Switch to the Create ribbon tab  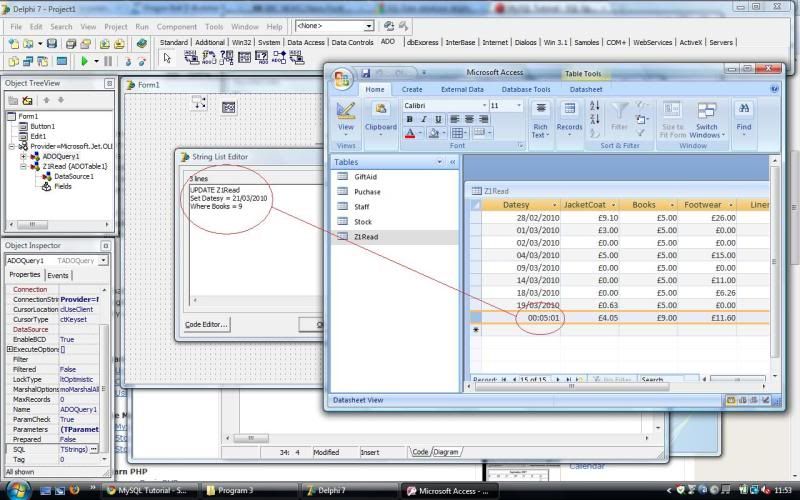pyautogui.click(x=412, y=89)
